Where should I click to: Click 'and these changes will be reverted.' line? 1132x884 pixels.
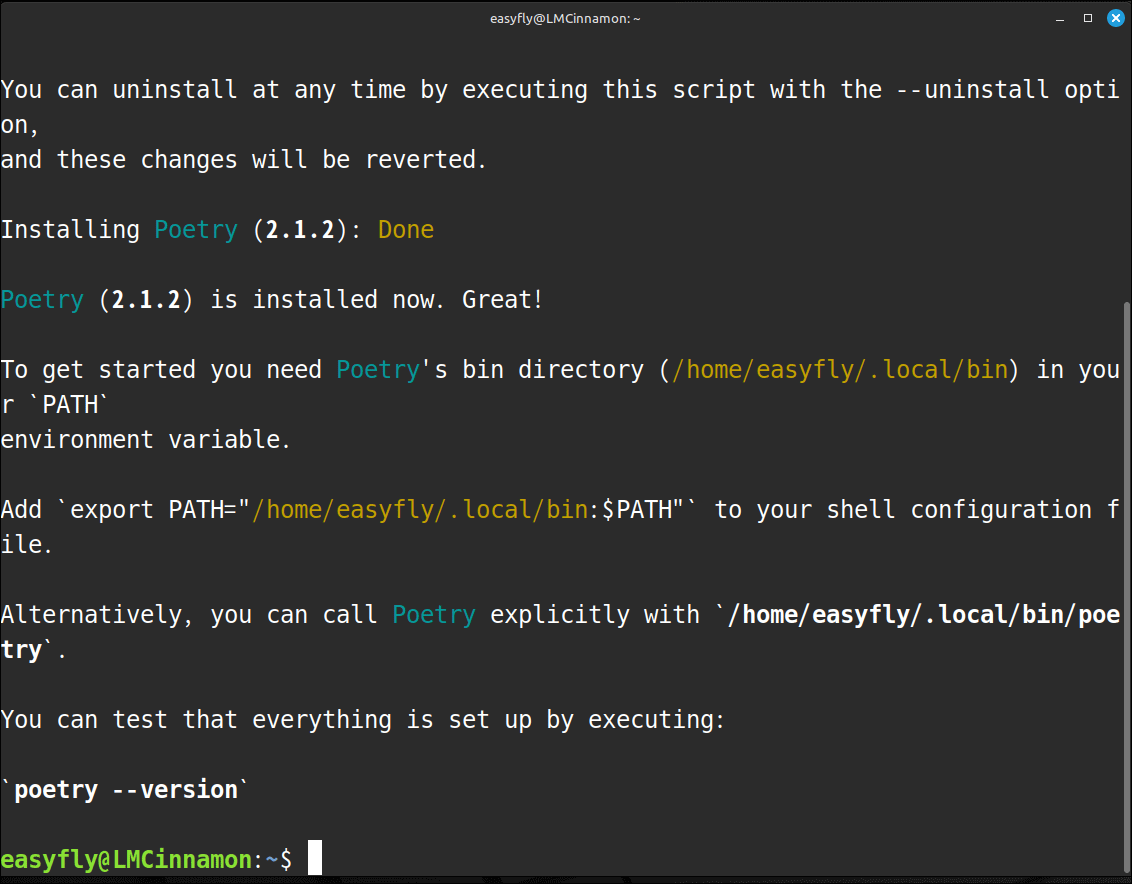243,160
